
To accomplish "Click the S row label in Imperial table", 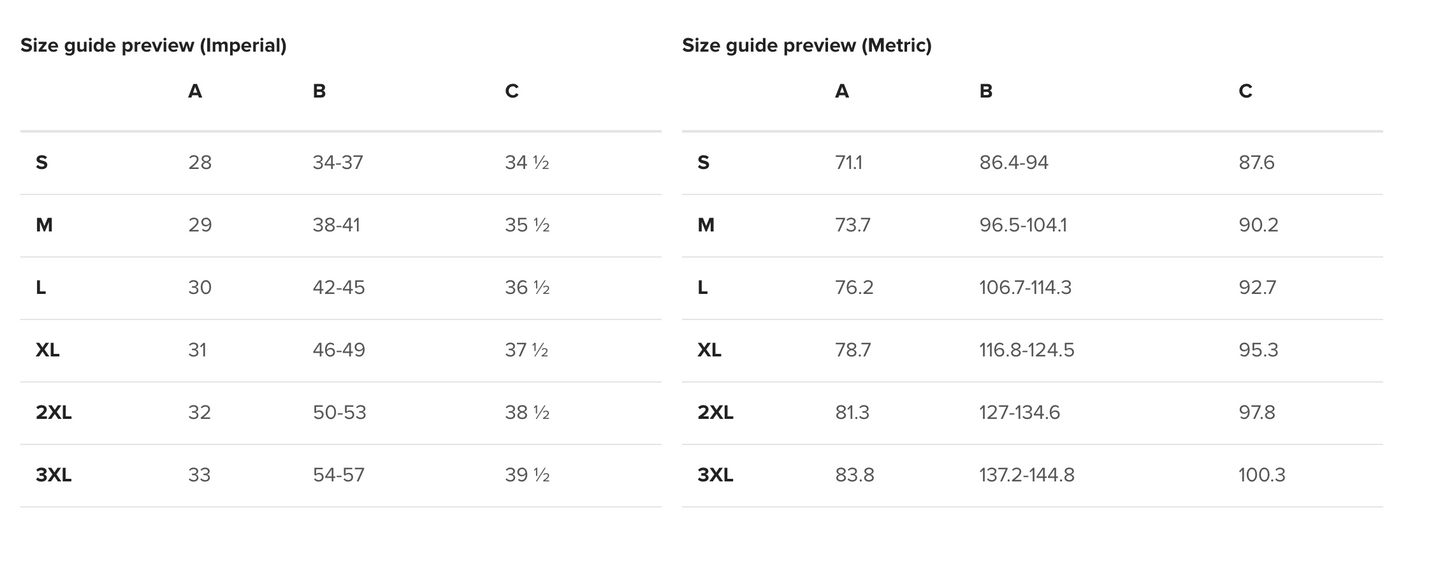I will coord(42,163).
